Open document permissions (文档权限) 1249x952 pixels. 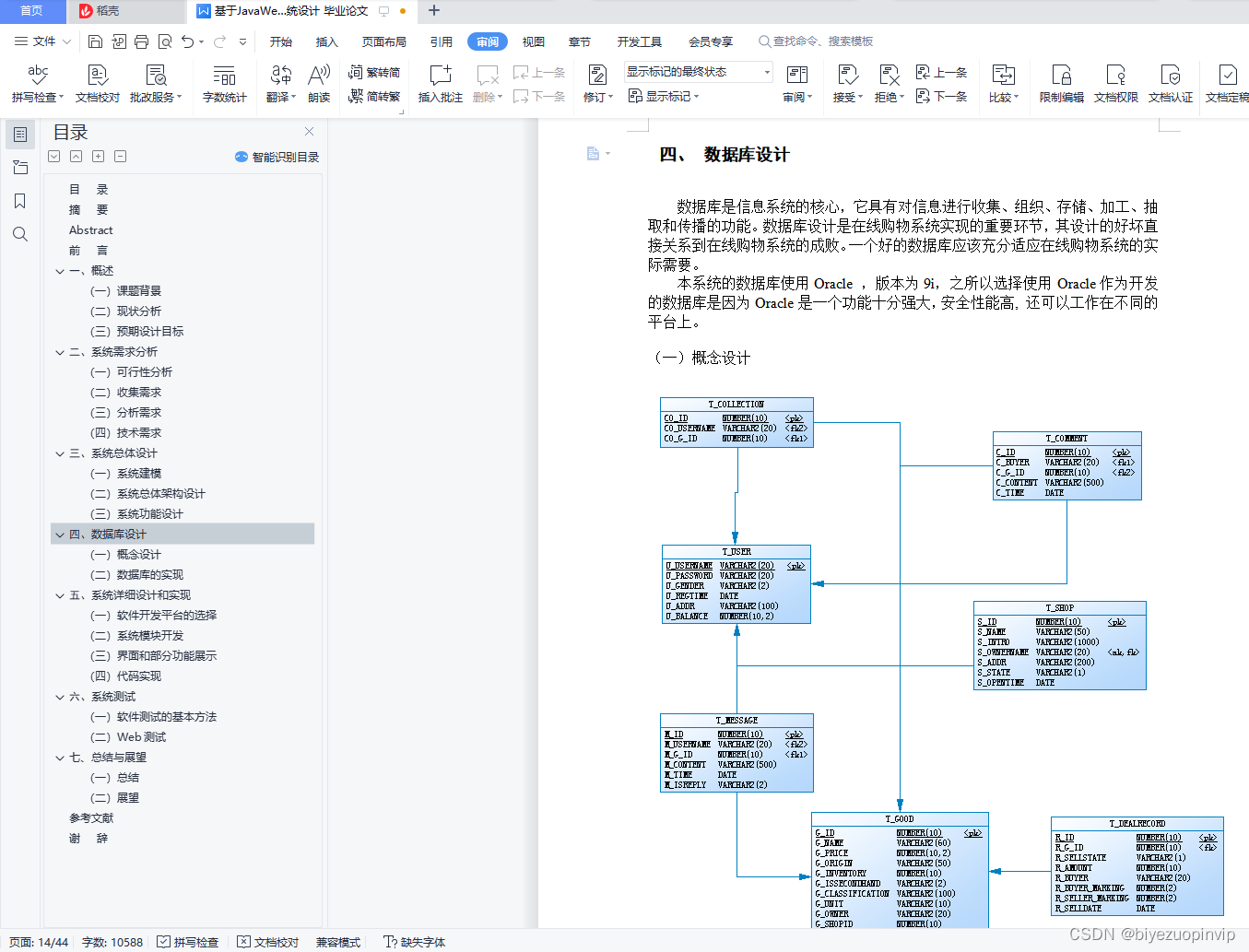tap(1116, 83)
